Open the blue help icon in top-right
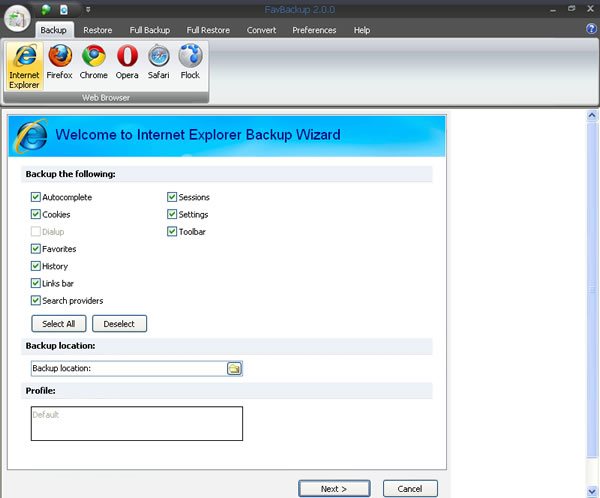 (591, 29)
